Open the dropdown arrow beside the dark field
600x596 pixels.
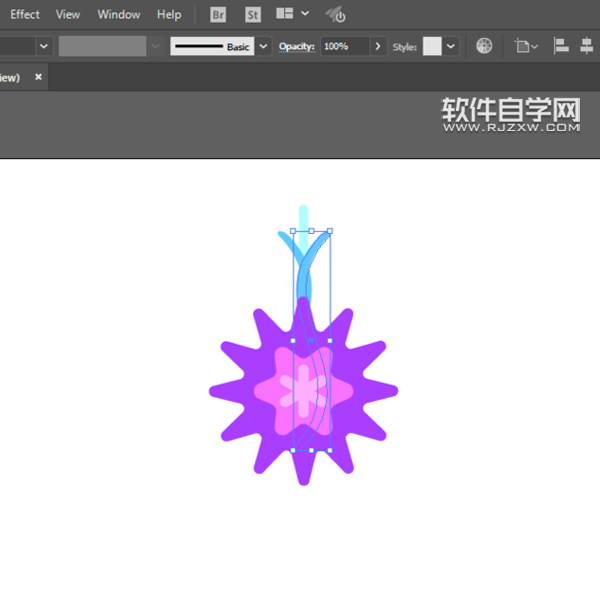coord(44,46)
